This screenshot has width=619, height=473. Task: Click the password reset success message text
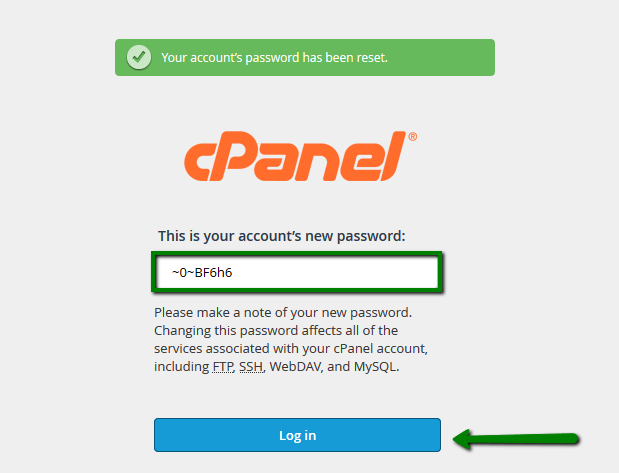(x=275, y=58)
